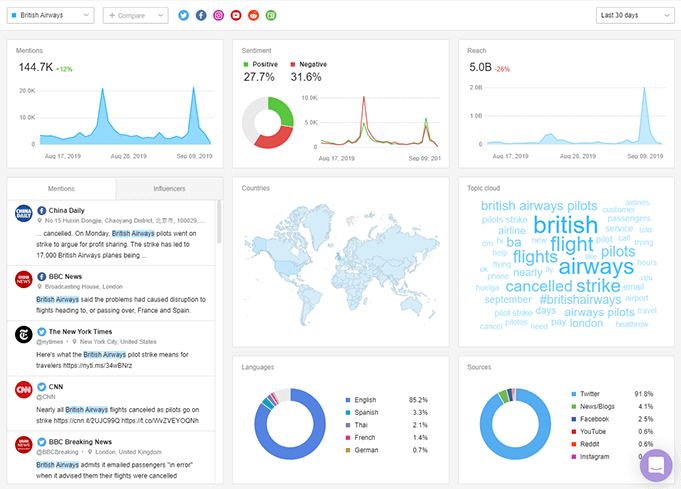Toggle the Positive sentiment legend item
The image size is (681, 489).
tap(261, 64)
